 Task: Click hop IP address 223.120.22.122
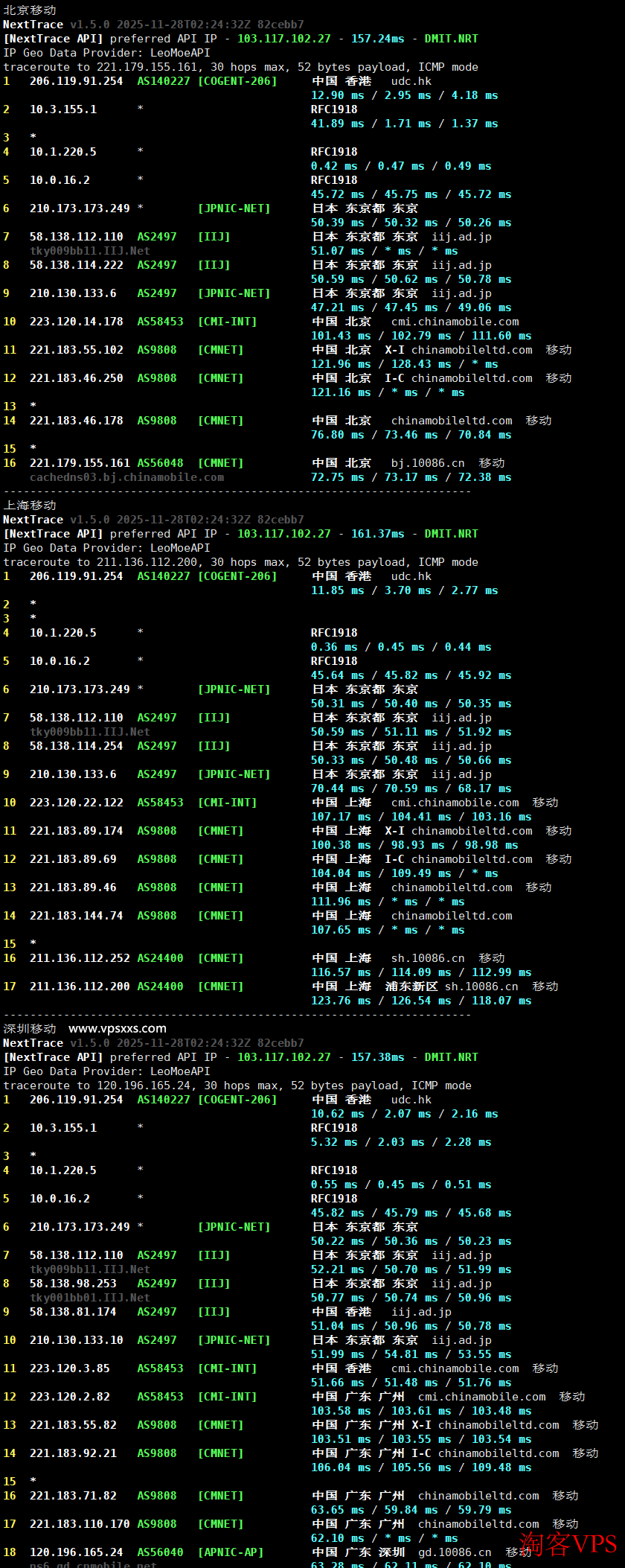pyautogui.click(x=76, y=803)
